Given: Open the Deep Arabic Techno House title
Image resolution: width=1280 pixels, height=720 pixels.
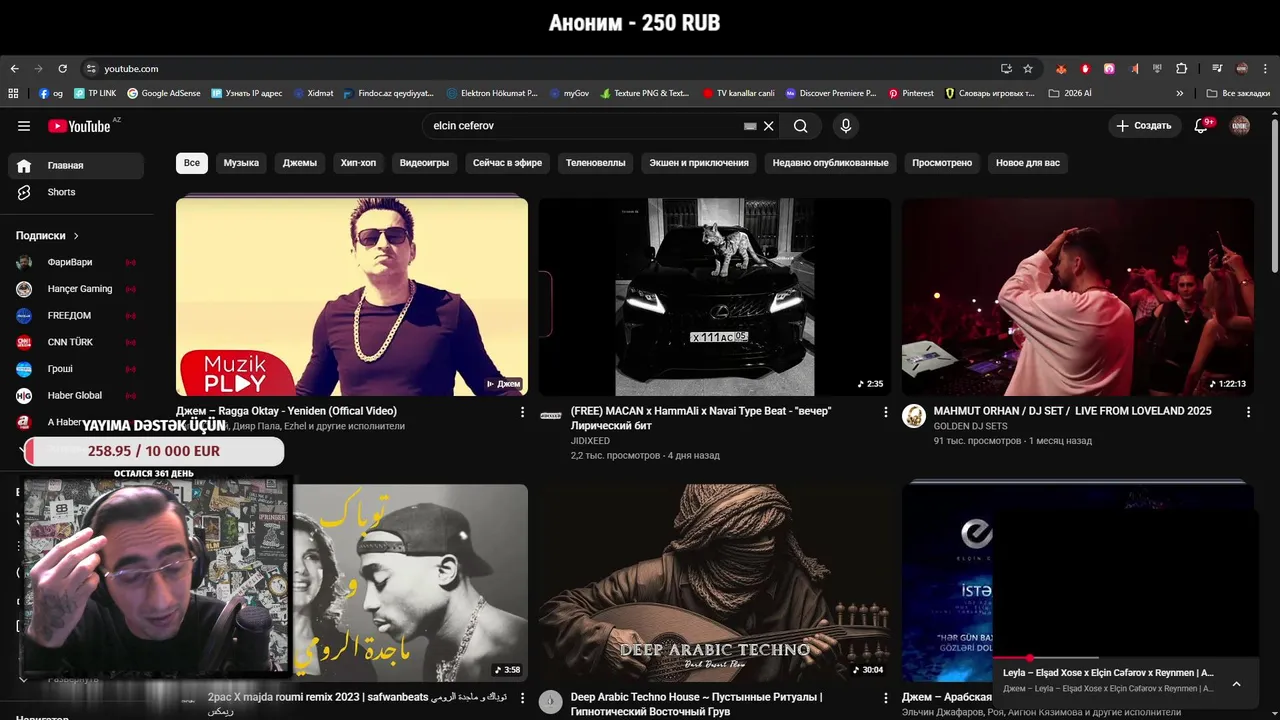Looking at the screenshot, I should (697, 704).
